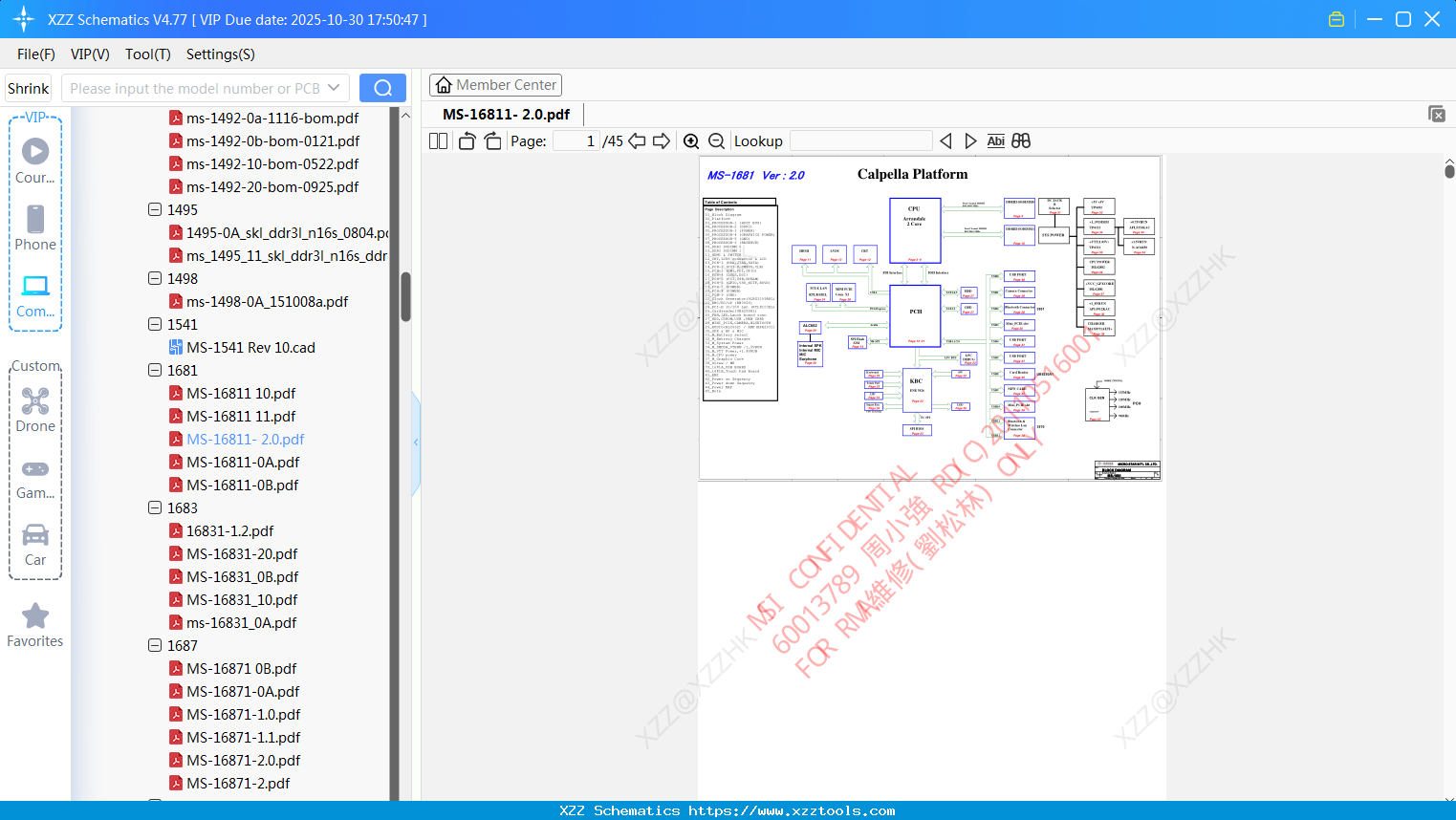This screenshot has height=820, width=1456.
Task: Collapse the file tree panel handle
Action: 416,442
